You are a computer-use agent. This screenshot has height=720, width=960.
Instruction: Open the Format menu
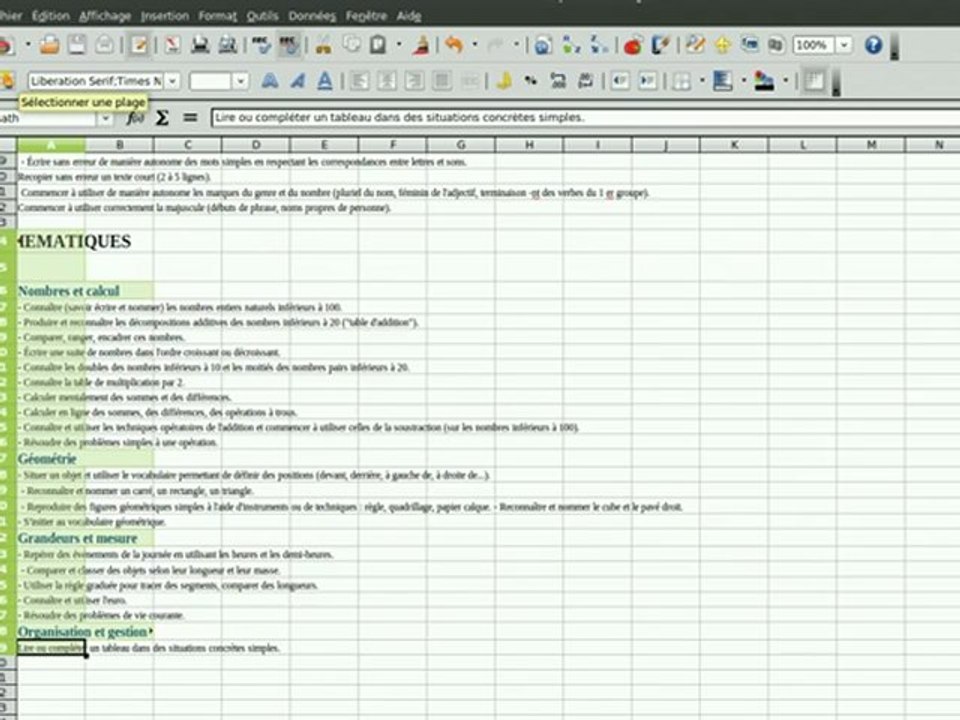click(218, 16)
